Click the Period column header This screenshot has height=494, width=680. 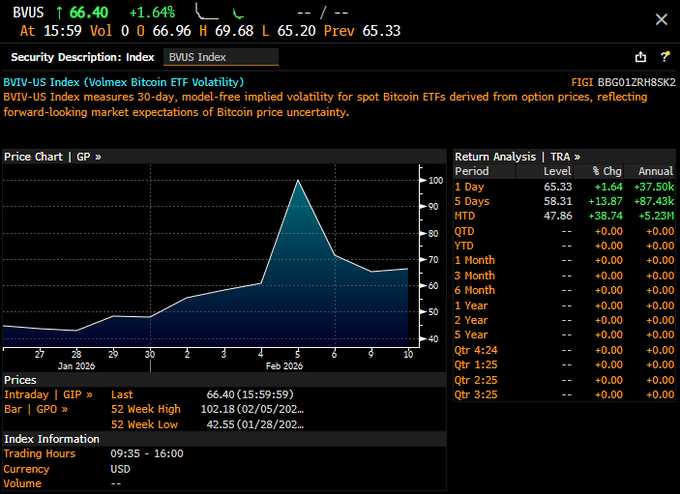pos(472,172)
